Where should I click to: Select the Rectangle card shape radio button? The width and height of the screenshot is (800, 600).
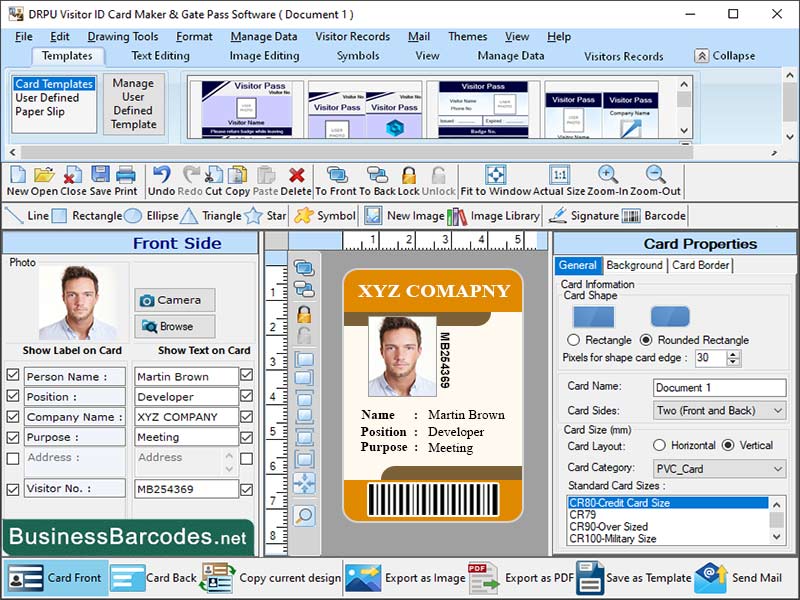click(x=573, y=338)
